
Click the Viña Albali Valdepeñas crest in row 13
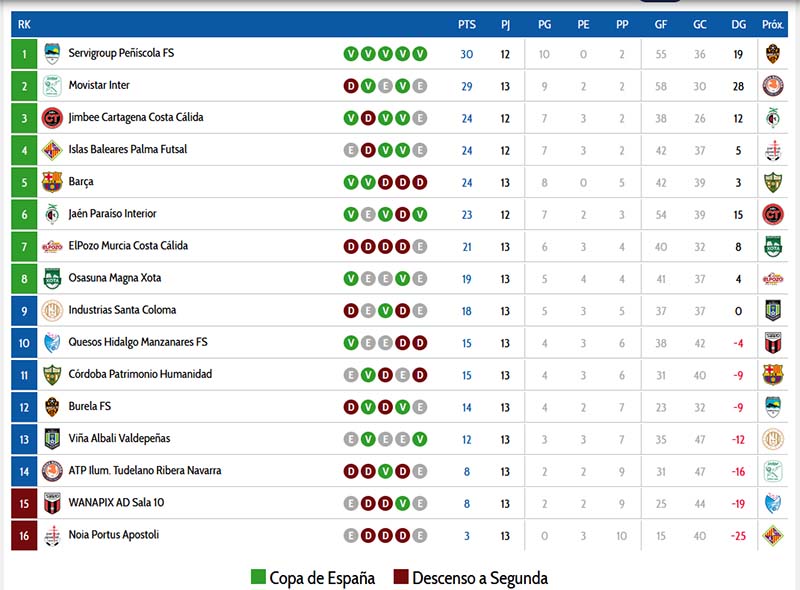tap(52, 439)
